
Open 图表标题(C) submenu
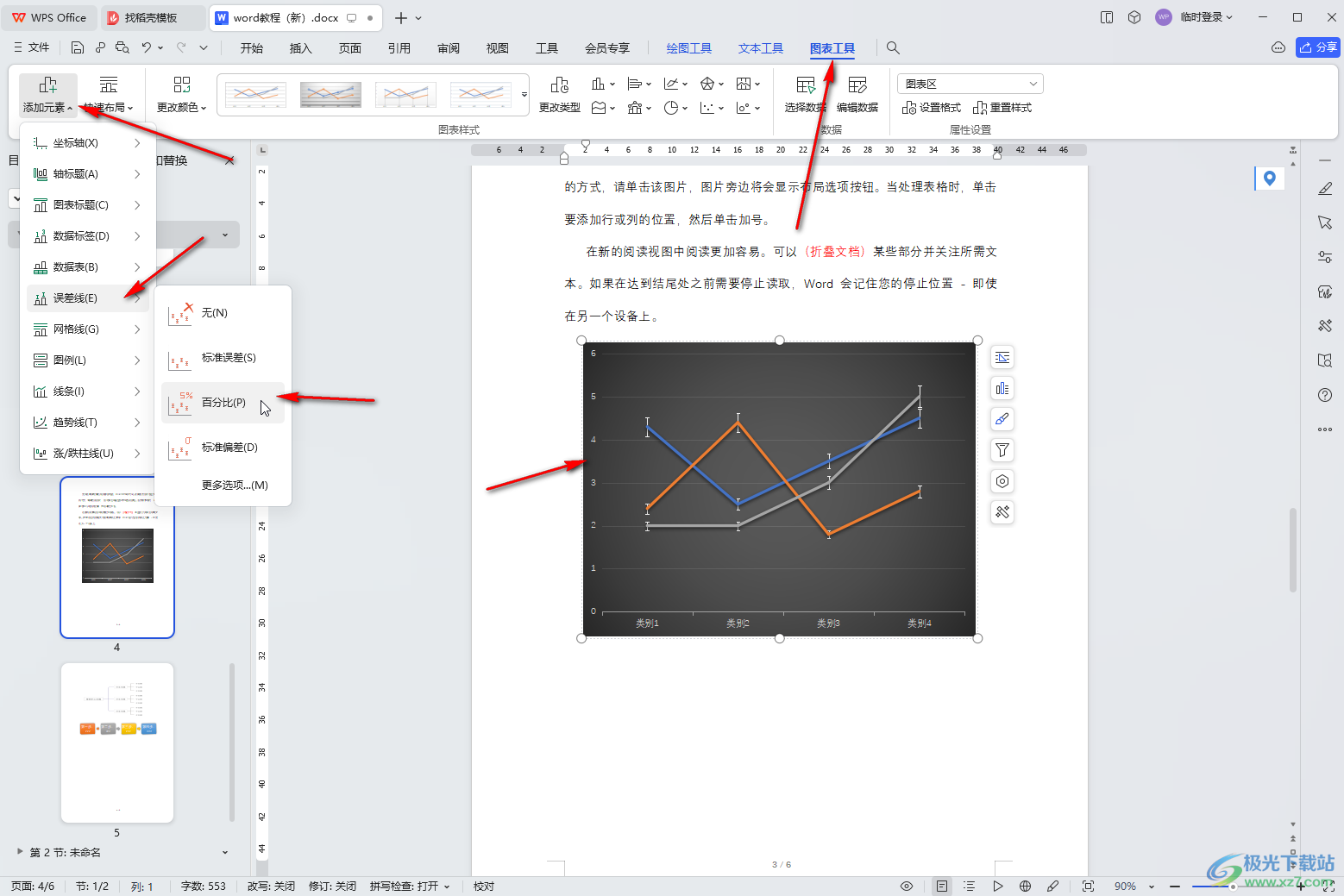click(87, 205)
